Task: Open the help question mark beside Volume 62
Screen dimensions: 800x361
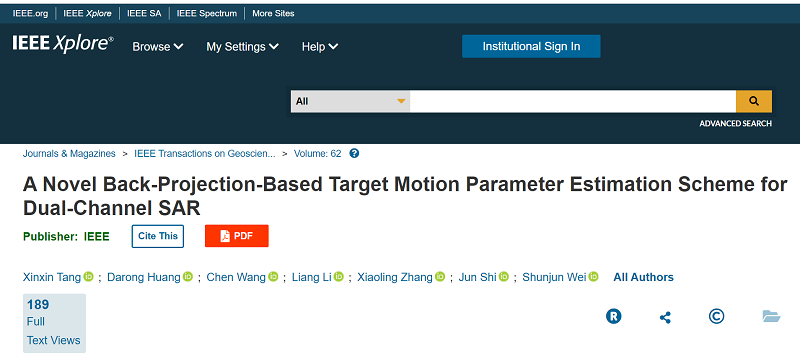Action: (354, 153)
